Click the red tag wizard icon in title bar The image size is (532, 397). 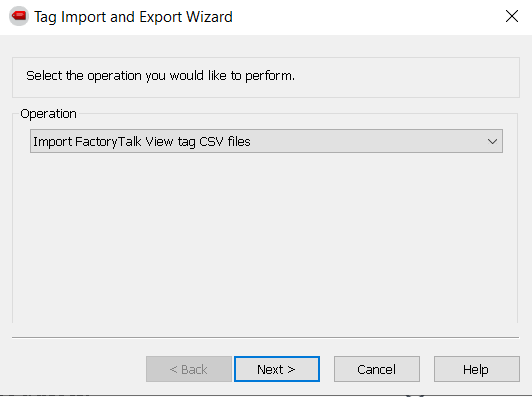(19, 16)
